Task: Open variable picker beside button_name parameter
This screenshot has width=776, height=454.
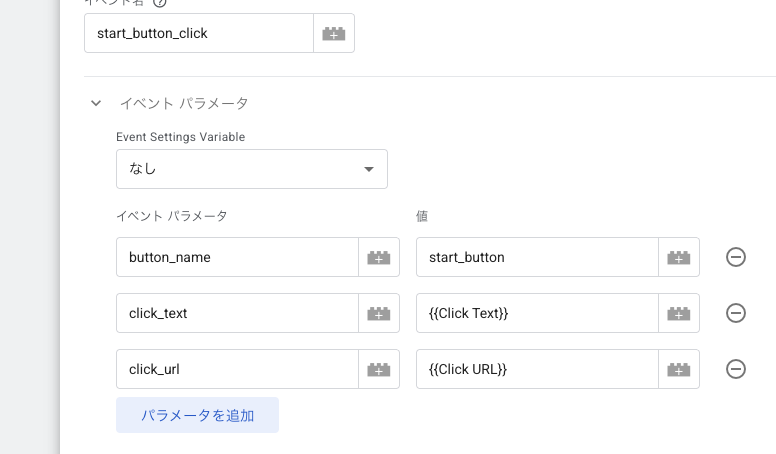Action: (379, 257)
